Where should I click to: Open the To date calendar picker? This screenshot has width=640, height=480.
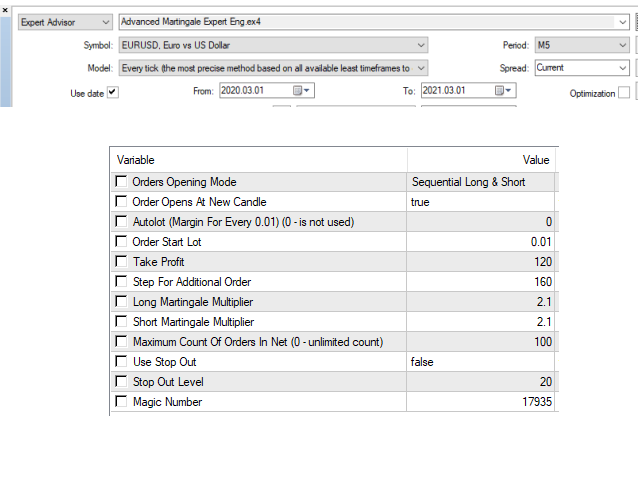pos(503,91)
